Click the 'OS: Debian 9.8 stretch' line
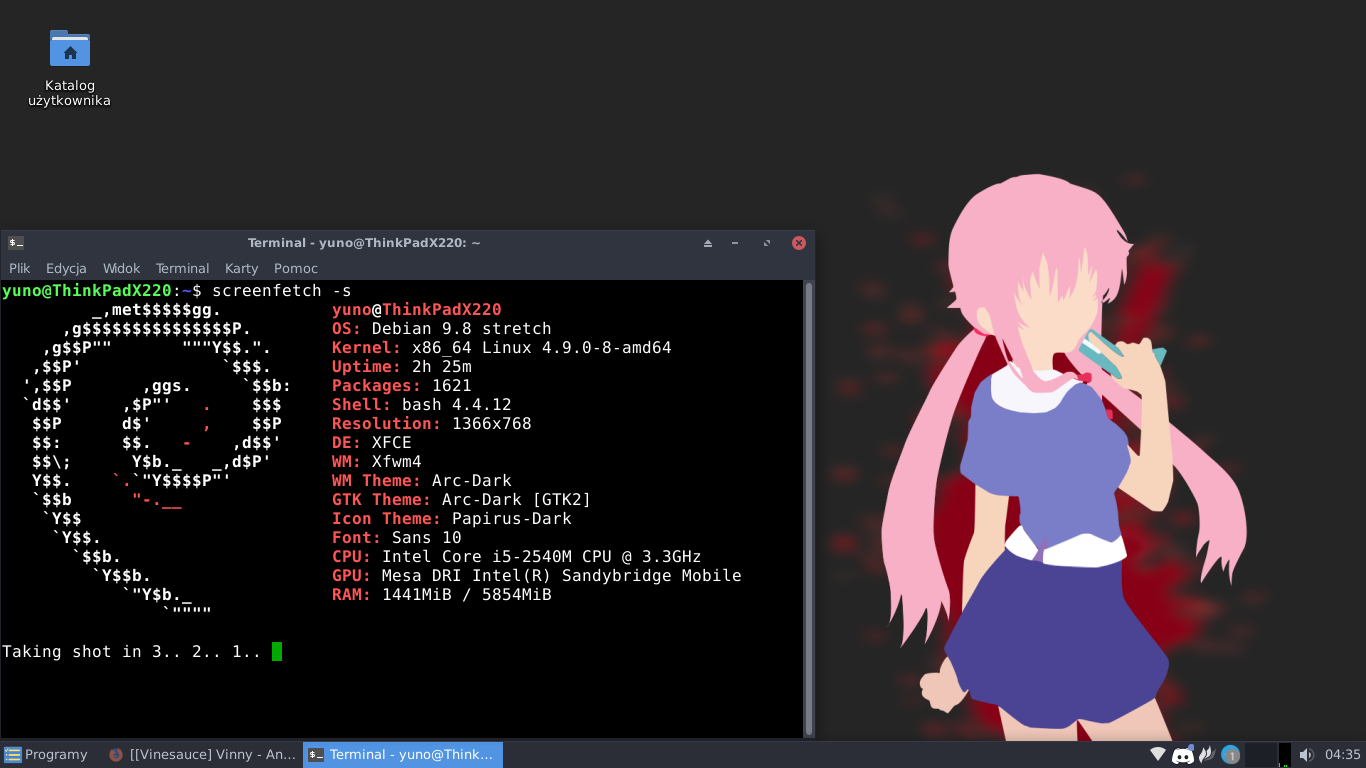1366x768 pixels. [x=442, y=329]
